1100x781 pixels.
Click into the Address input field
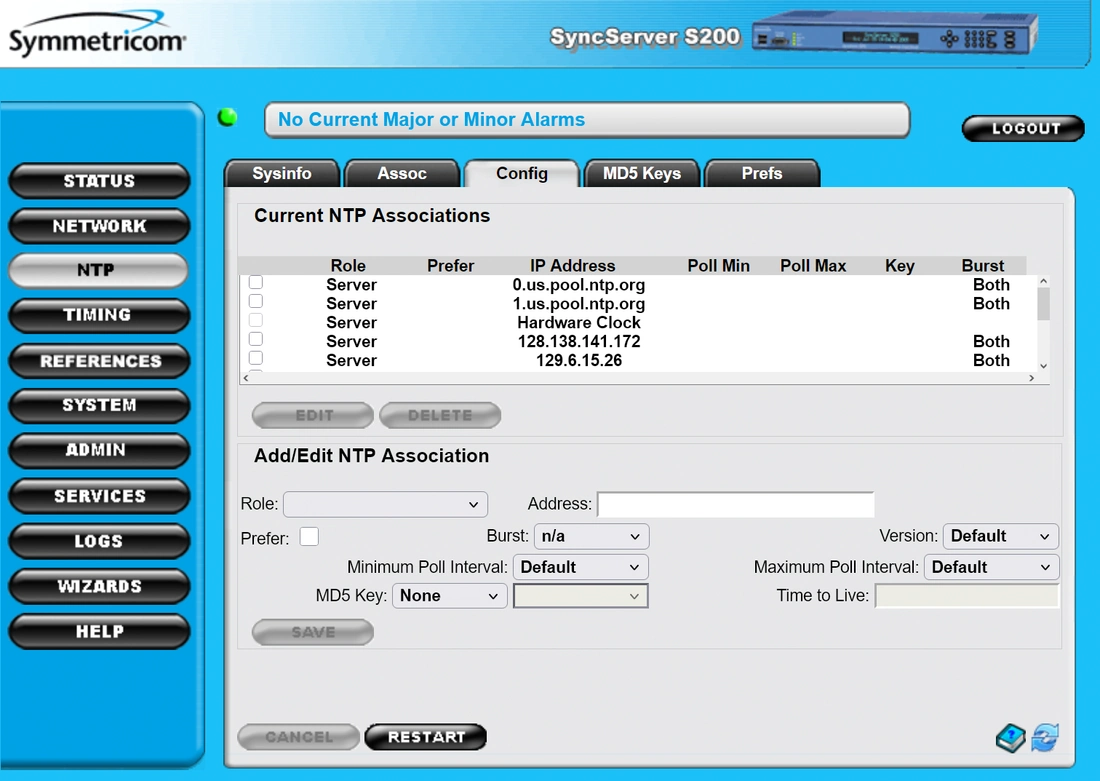click(735, 504)
